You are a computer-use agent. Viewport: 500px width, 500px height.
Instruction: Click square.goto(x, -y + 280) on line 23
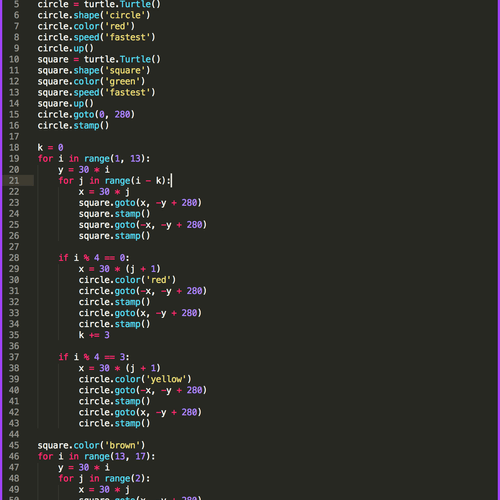[x=140, y=203]
